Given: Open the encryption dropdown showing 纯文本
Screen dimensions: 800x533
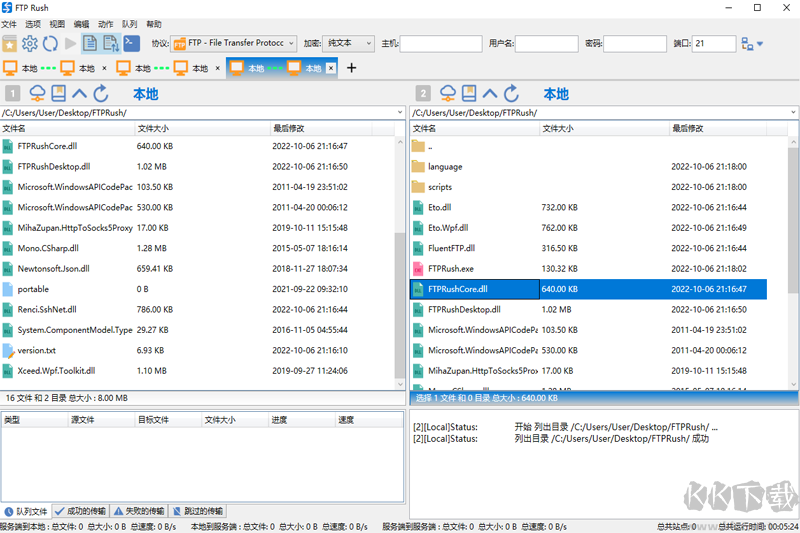Looking at the screenshot, I should tap(348, 43).
